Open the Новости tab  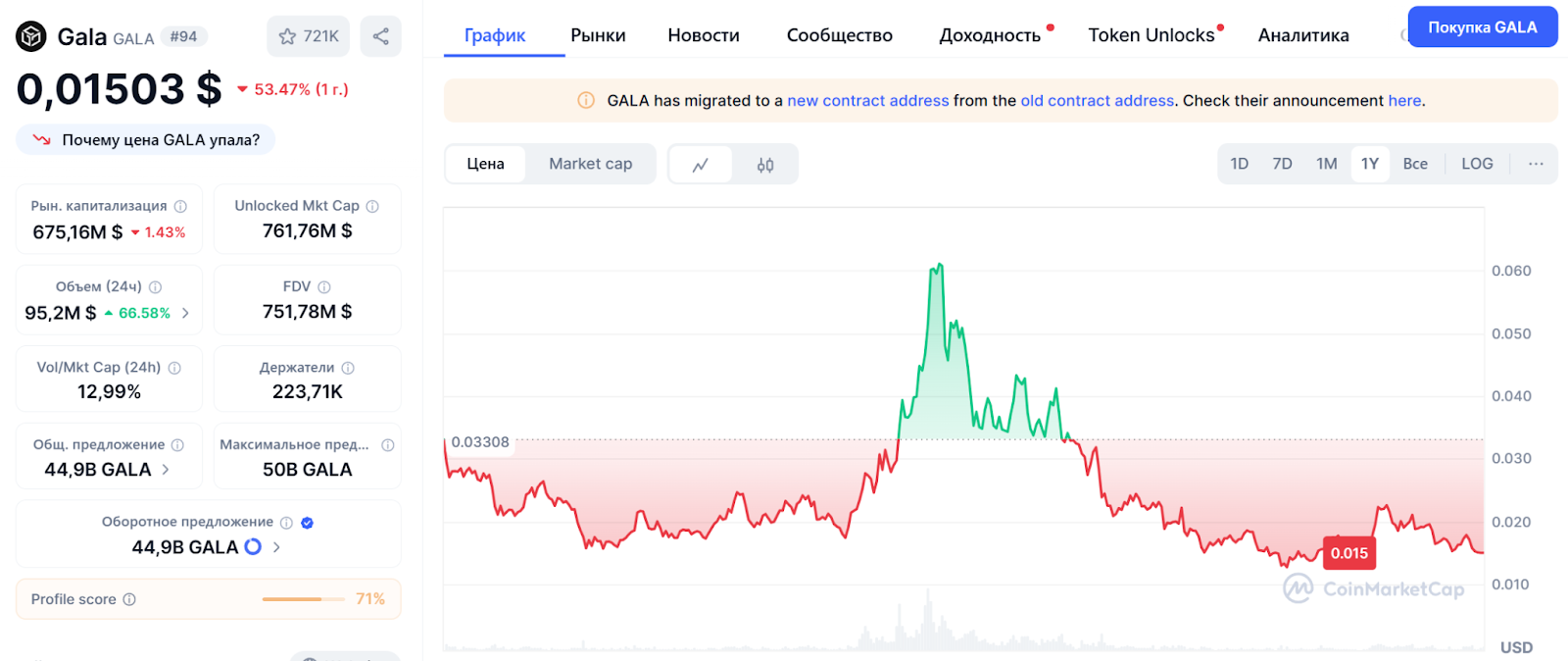[704, 35]
